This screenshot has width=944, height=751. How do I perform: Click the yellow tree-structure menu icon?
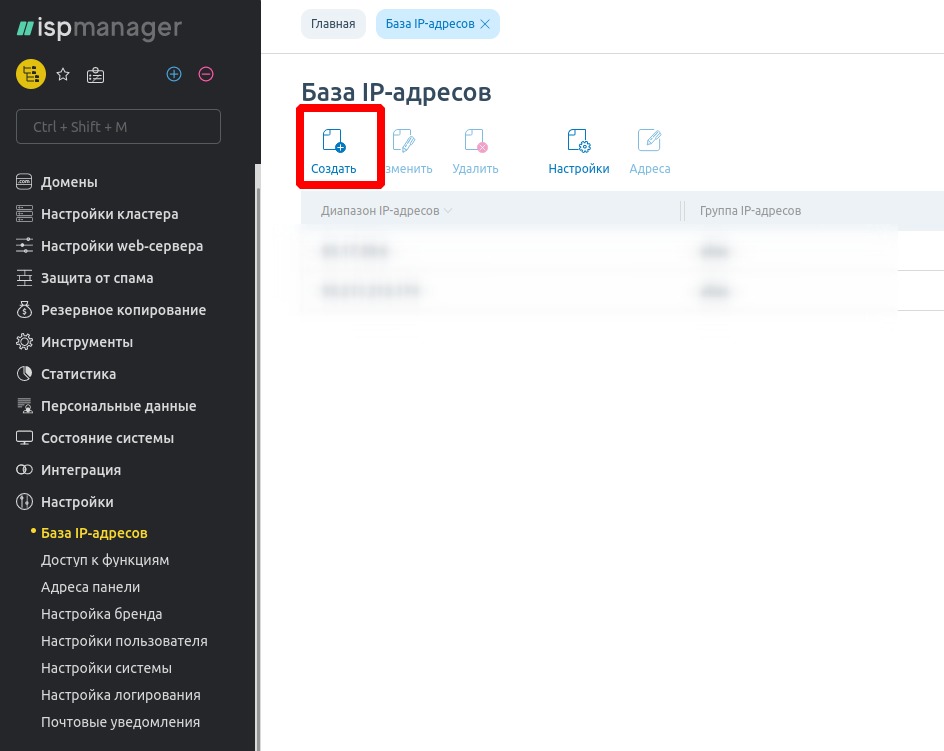[x=31, y=74]
